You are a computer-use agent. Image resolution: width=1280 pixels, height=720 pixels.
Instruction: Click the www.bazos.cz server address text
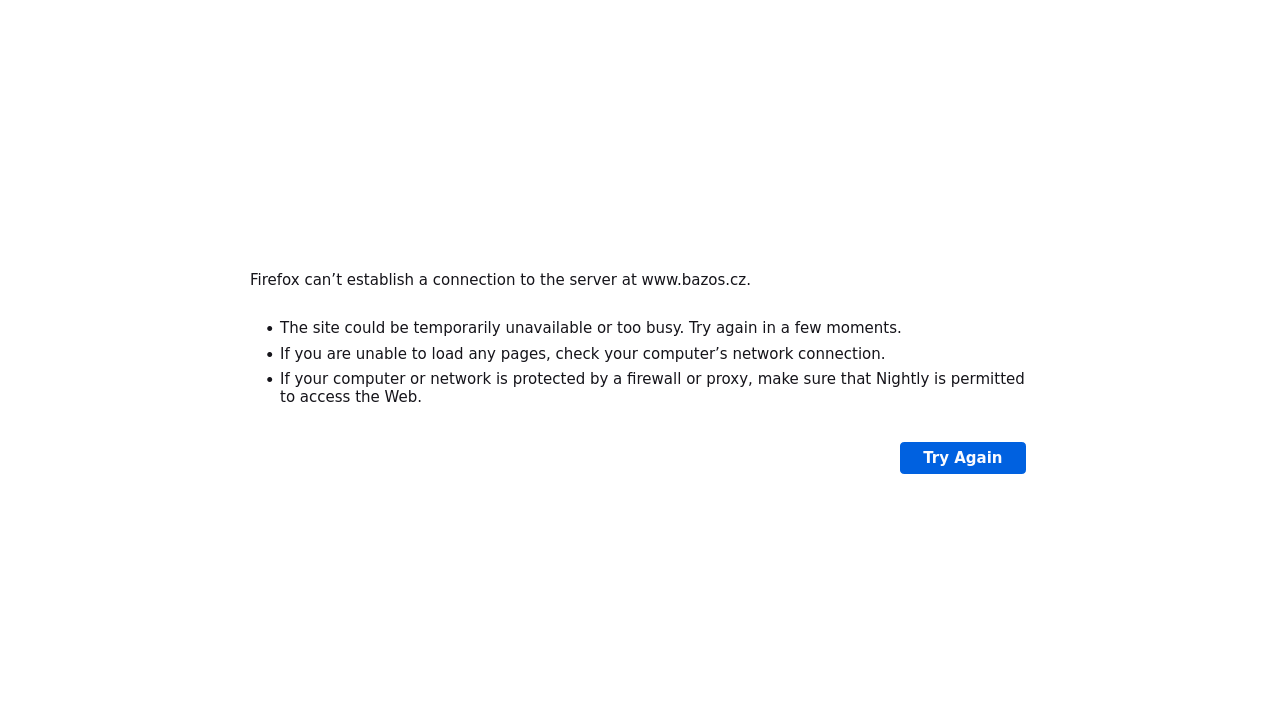694,280
